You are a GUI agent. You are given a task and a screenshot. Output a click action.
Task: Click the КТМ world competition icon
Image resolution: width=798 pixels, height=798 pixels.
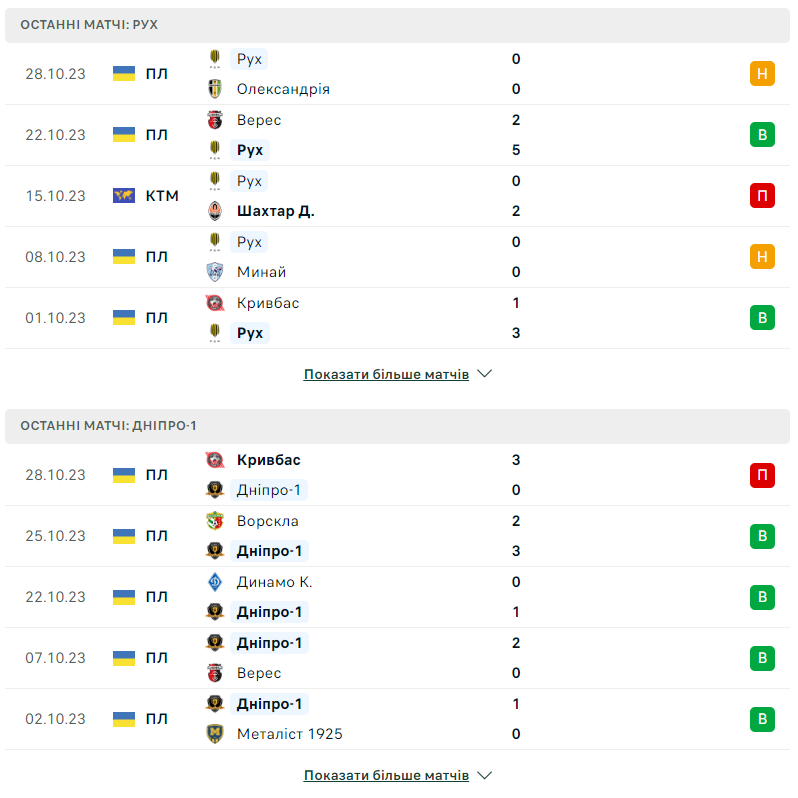(x=124, y=196)
